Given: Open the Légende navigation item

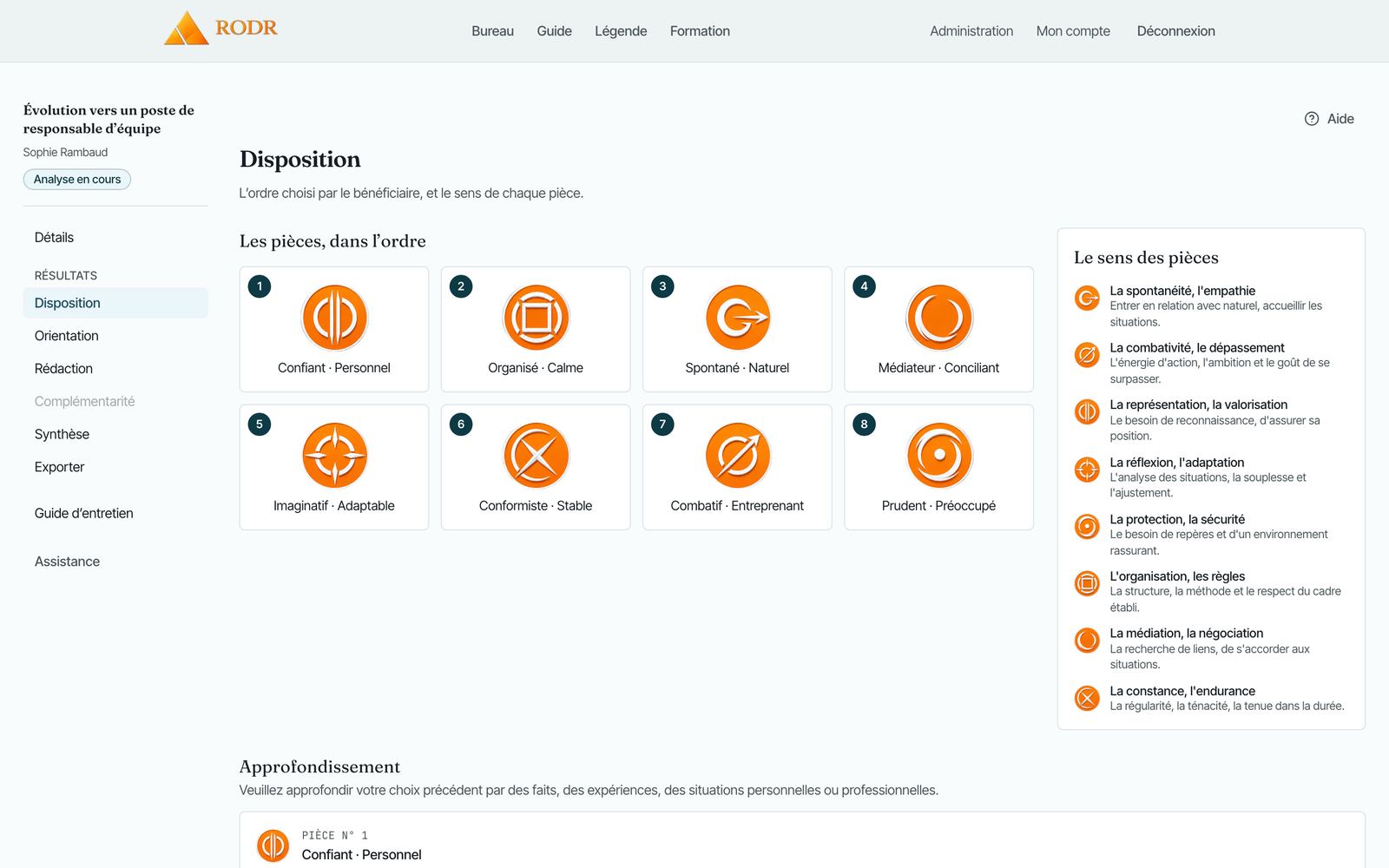Looking at the screenshot, I should (621, 31).
